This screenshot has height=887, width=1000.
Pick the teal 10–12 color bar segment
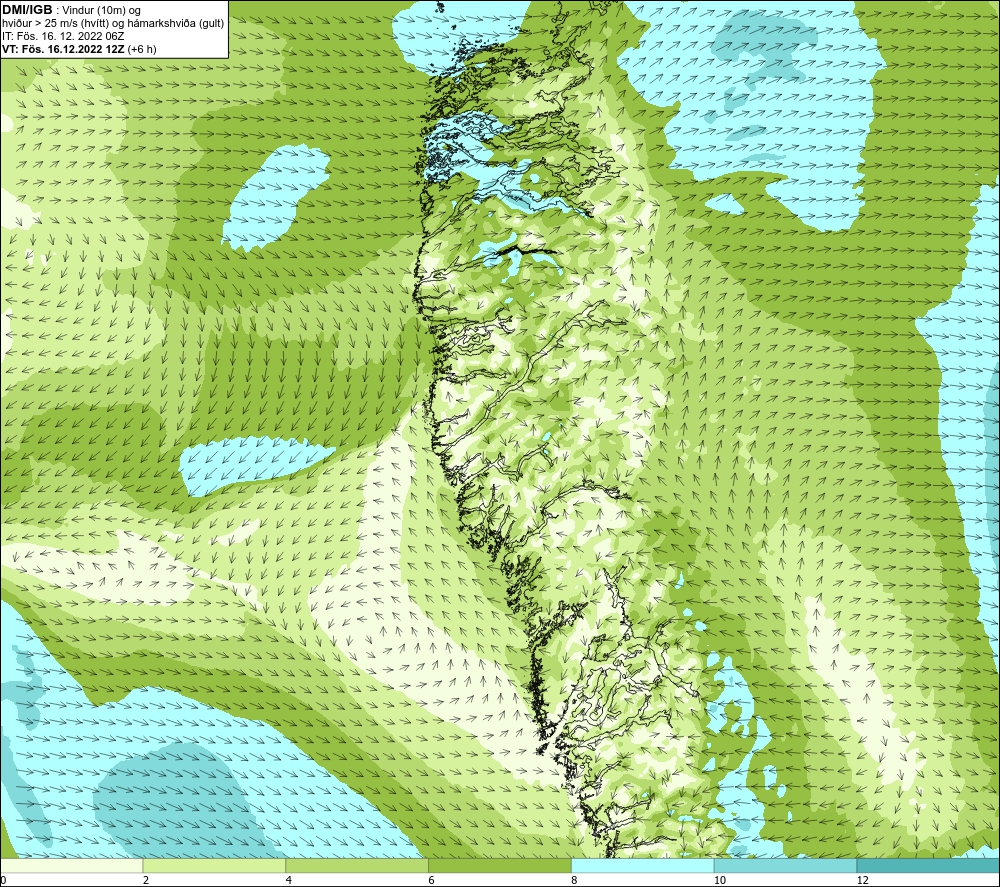pyautogui.click(x=786, y=865)
